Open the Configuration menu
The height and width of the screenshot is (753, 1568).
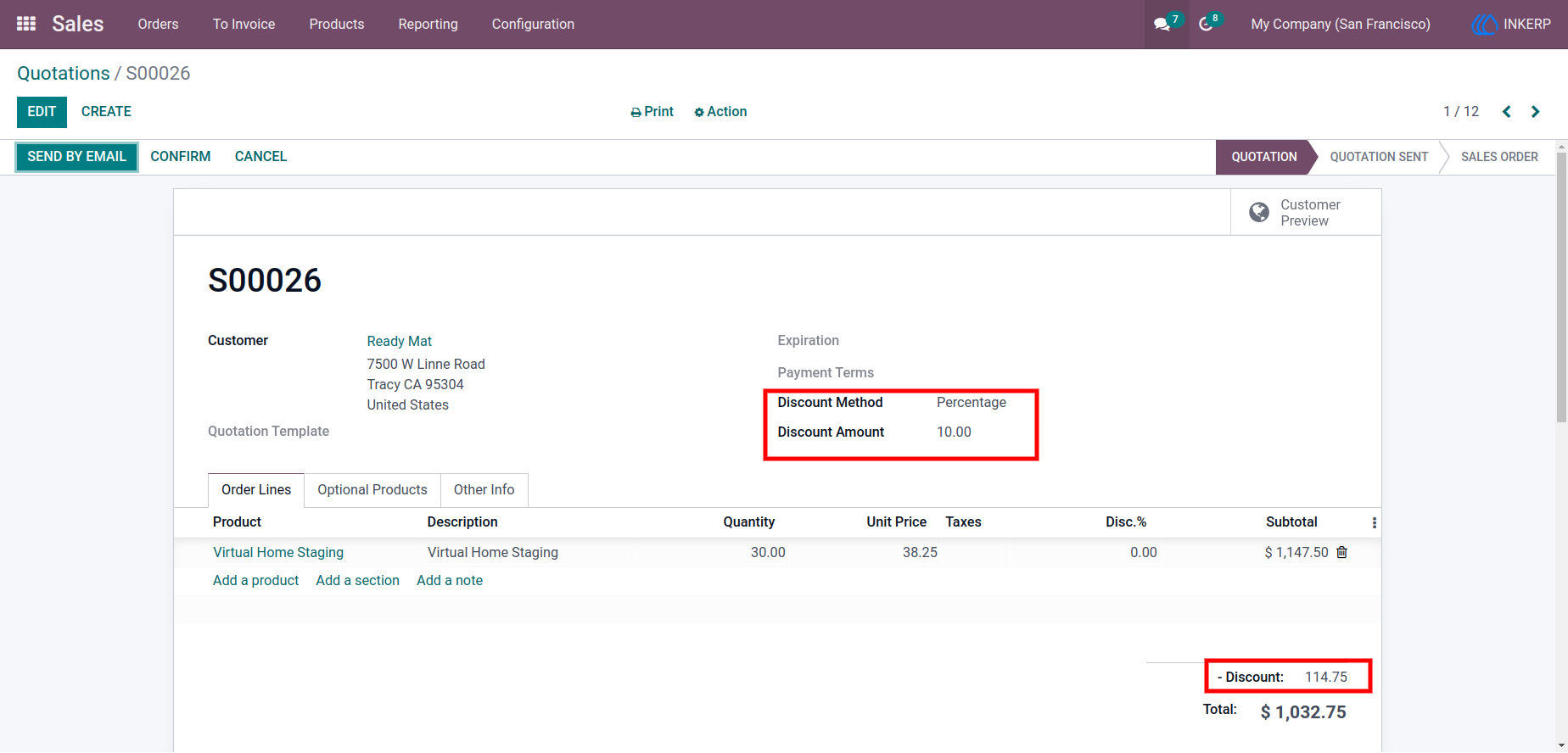(533, 25)
